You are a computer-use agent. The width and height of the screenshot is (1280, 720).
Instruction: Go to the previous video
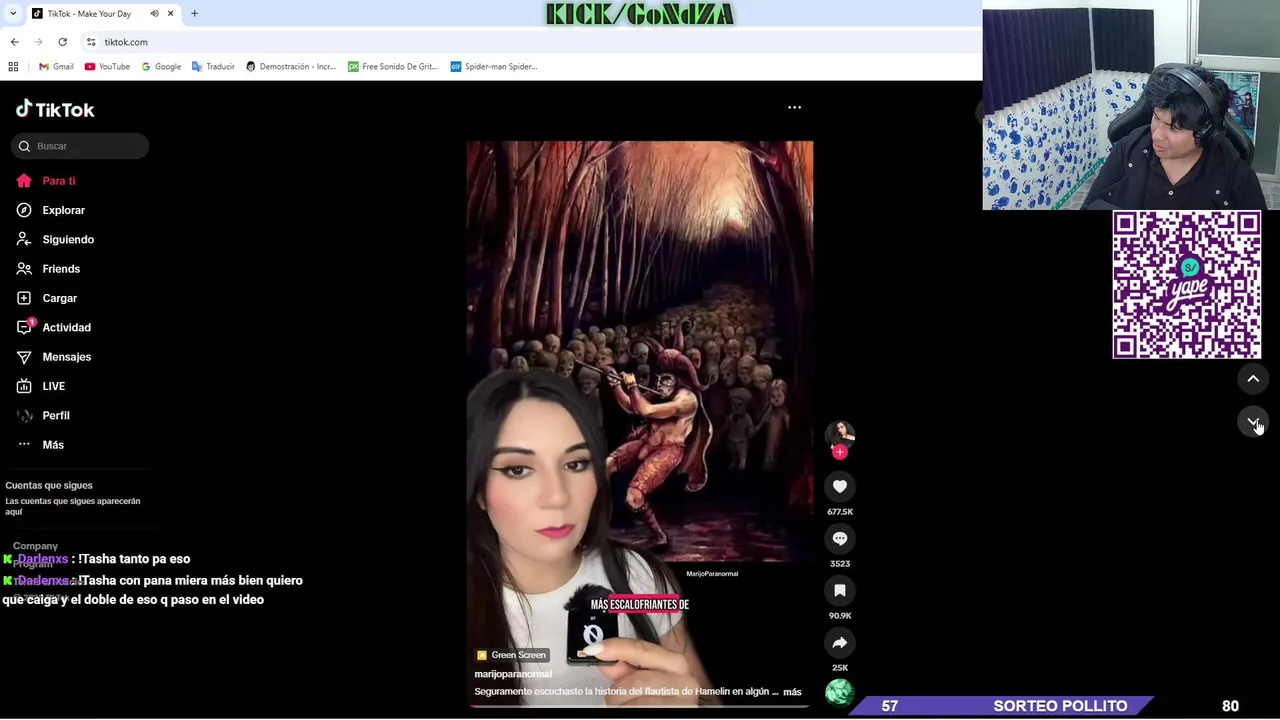(1253, 379)
